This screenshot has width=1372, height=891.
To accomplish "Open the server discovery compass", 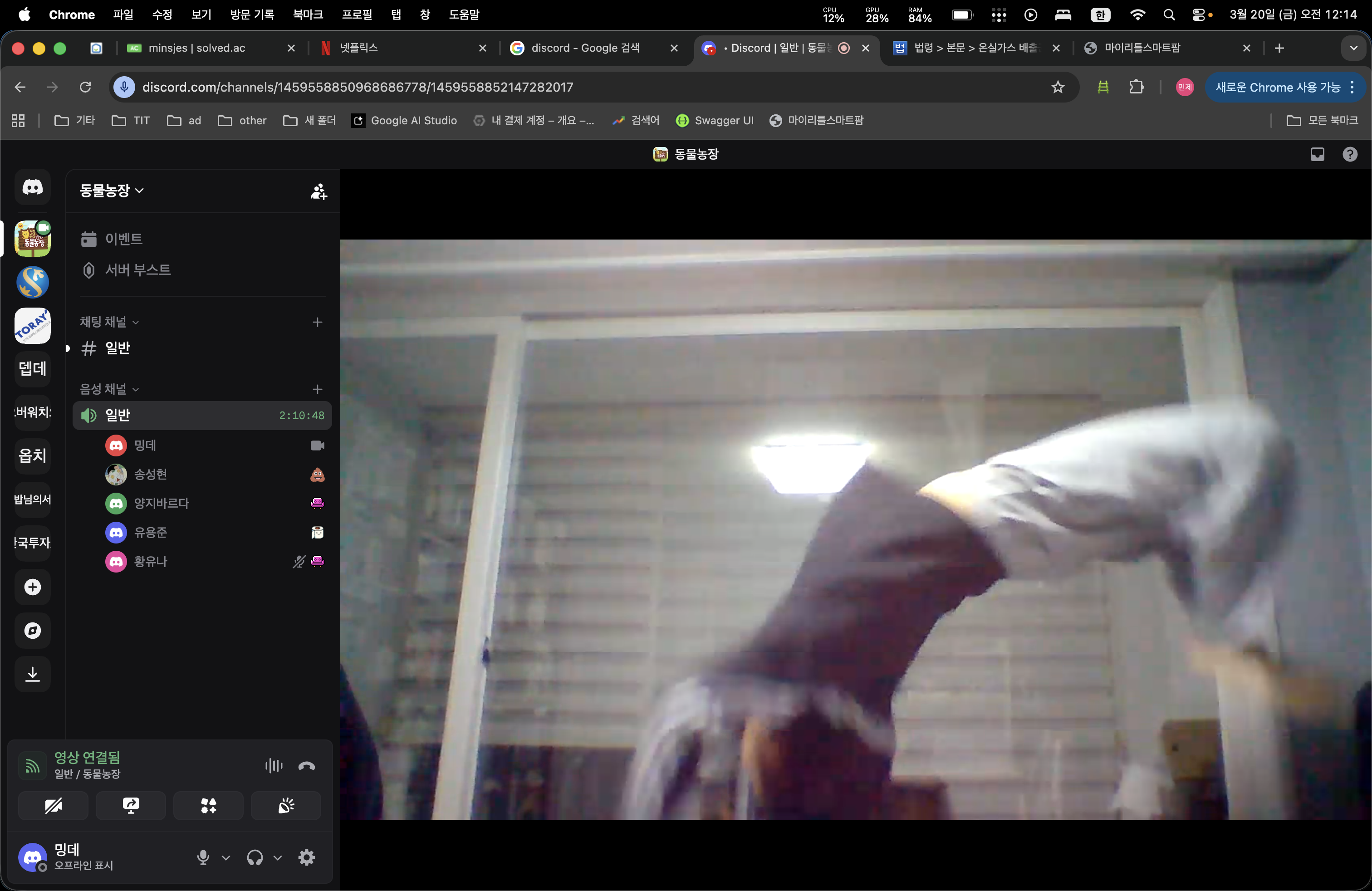I will 32,631.
